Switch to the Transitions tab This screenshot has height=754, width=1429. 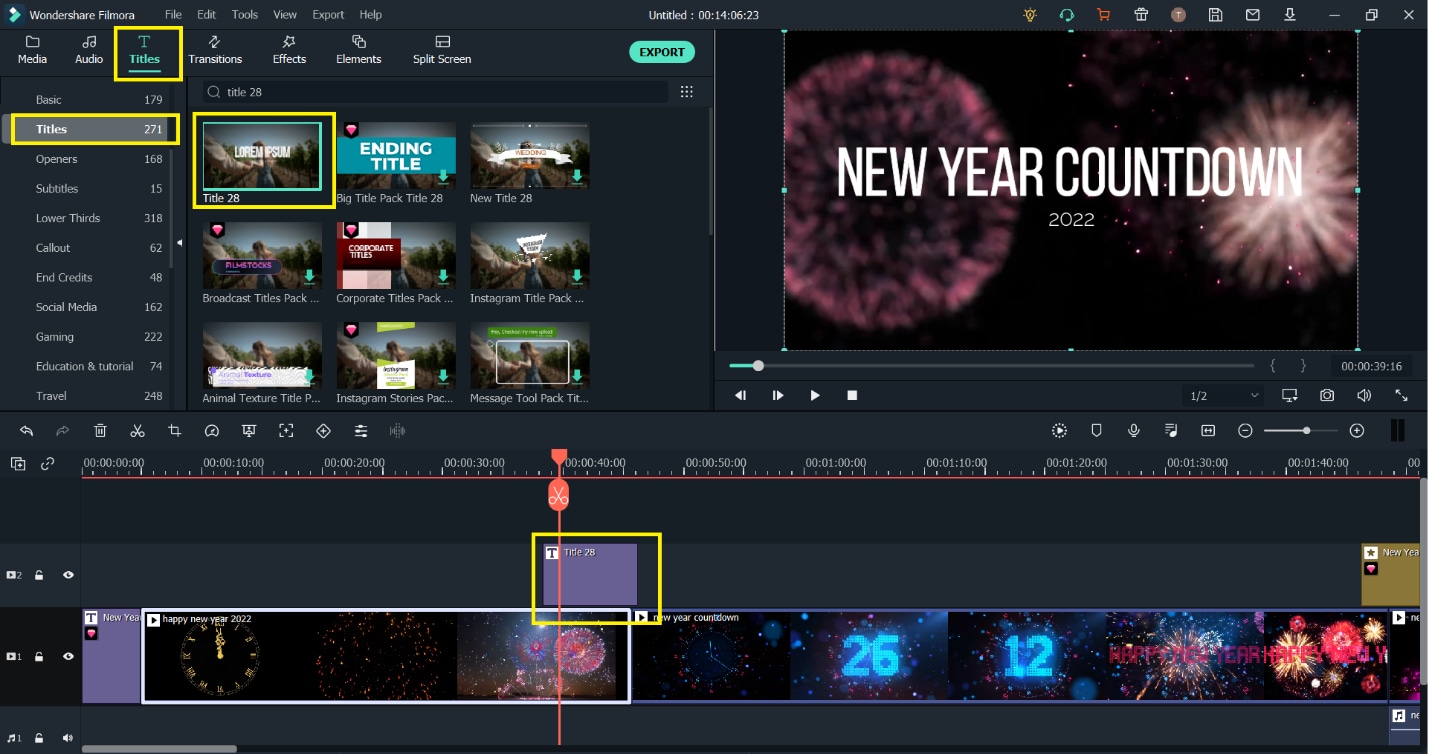(215, 50)
